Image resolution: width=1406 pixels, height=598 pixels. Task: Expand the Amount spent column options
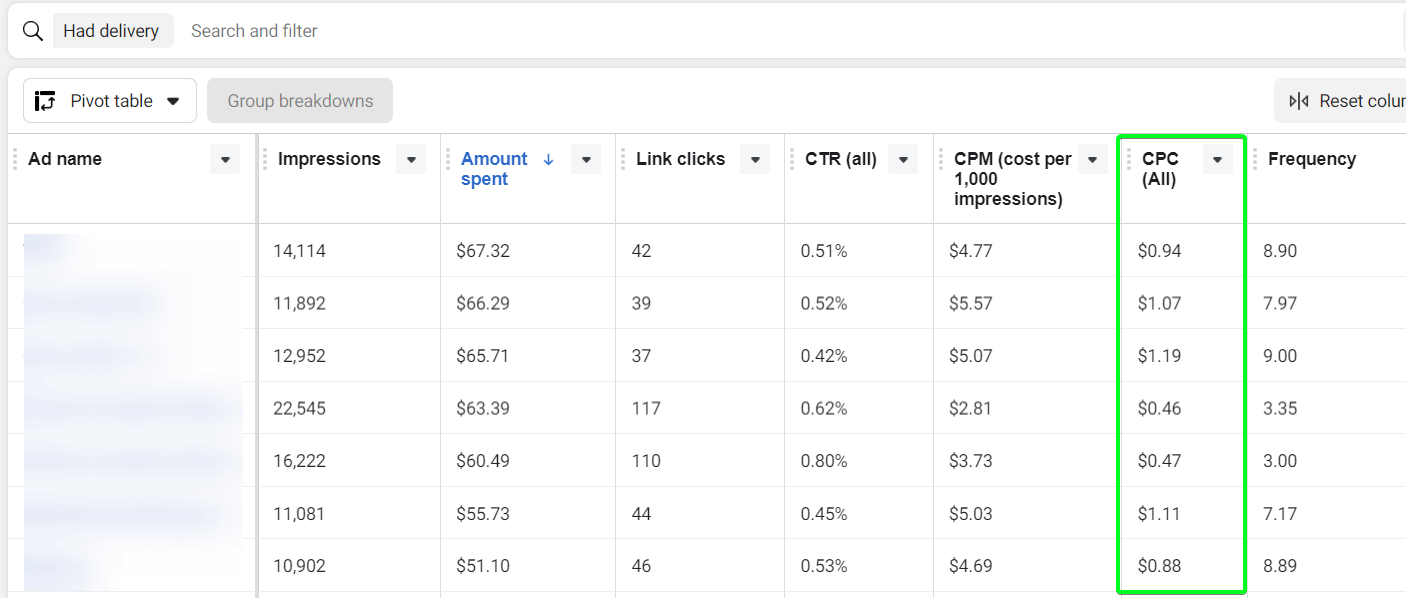click(586, 159)
